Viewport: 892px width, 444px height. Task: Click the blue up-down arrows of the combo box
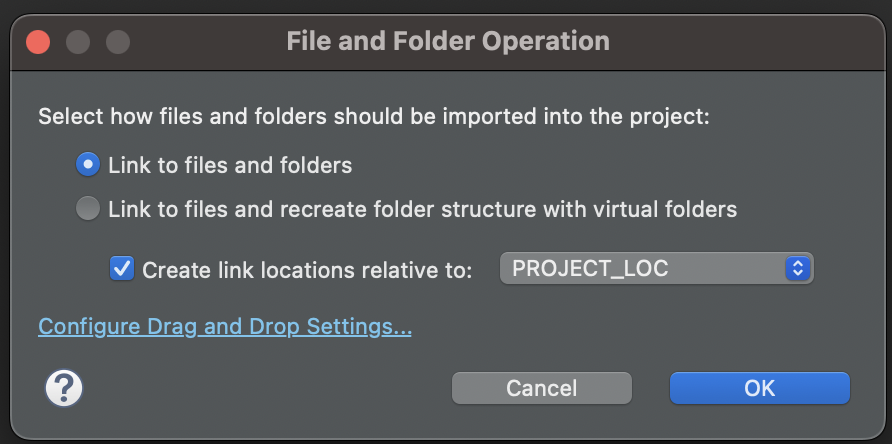click(x=796, y=268)
